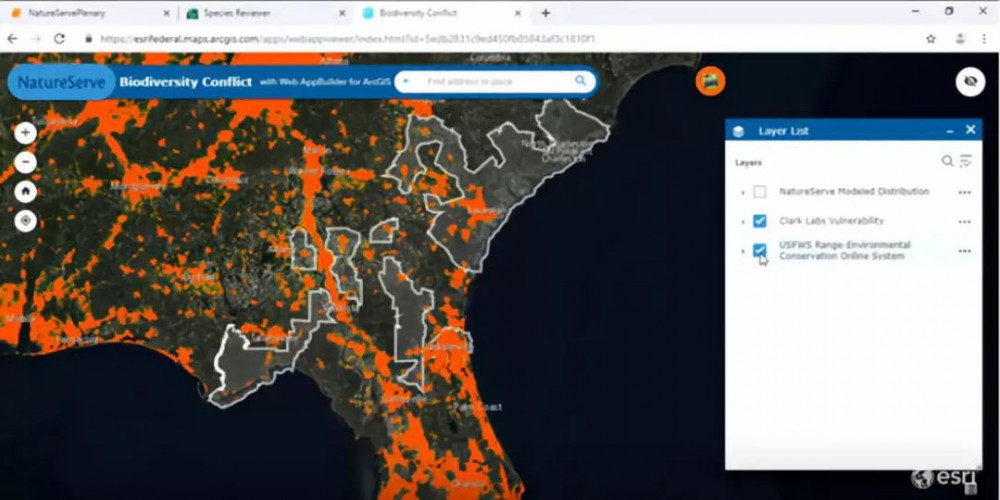Viewport: 1000px width, 500px height.
Task: Close the NatureServePlenary tab
Action: coord(166,13)
